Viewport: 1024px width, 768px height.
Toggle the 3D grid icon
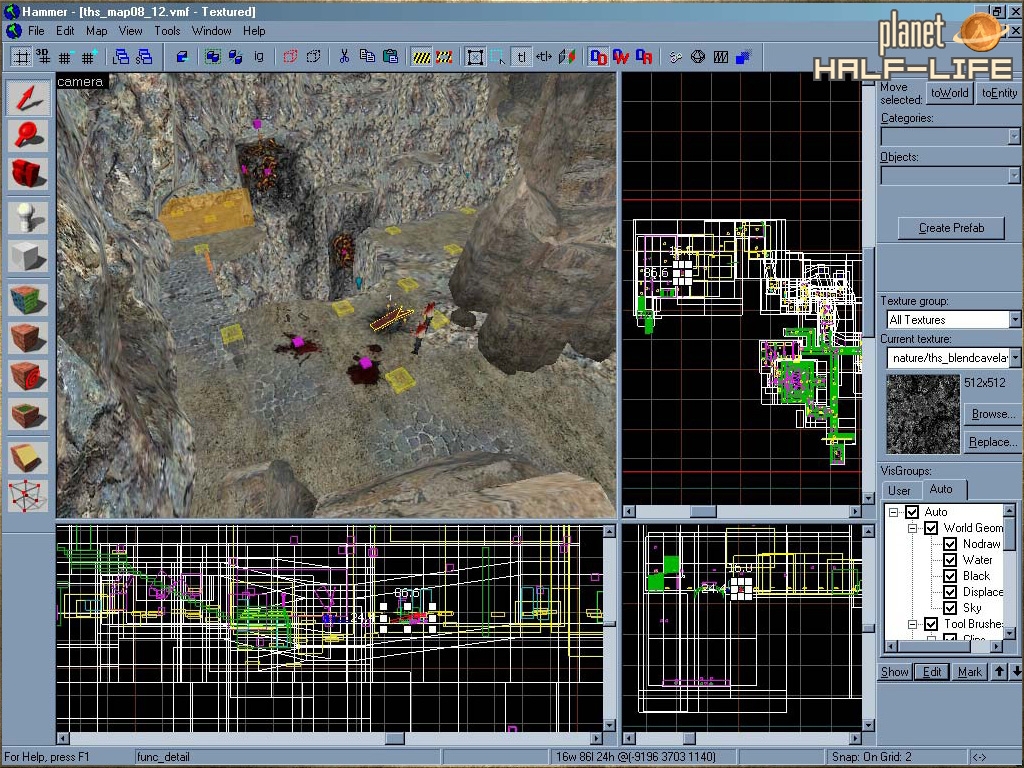[43, 57]
